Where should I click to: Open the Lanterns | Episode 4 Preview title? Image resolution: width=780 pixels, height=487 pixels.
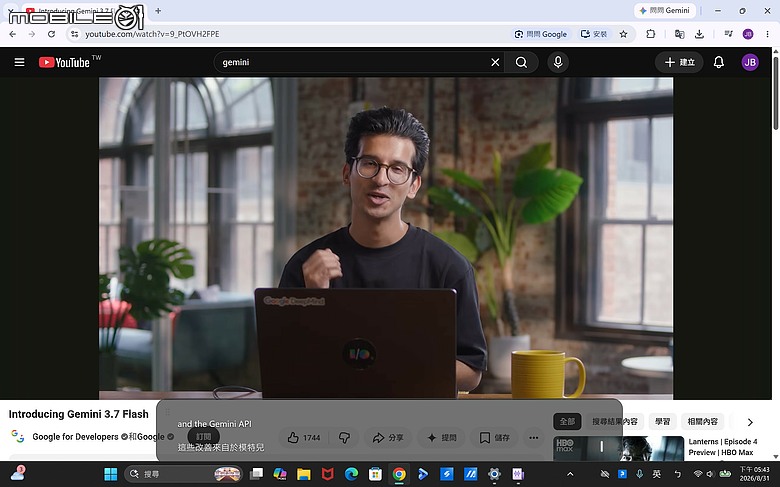(723, 447)
